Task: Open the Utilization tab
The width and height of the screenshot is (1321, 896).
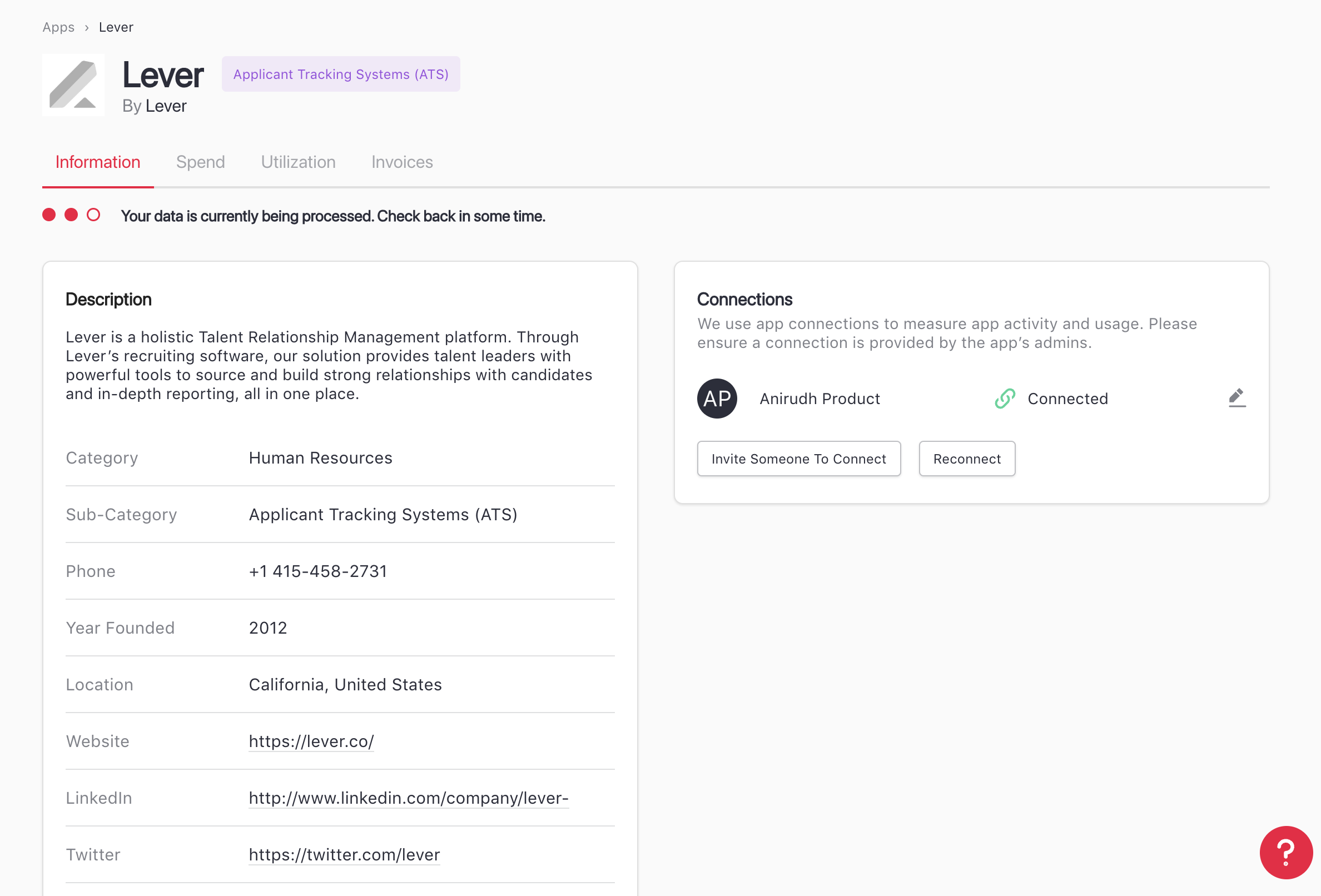Action: (298, 162)
